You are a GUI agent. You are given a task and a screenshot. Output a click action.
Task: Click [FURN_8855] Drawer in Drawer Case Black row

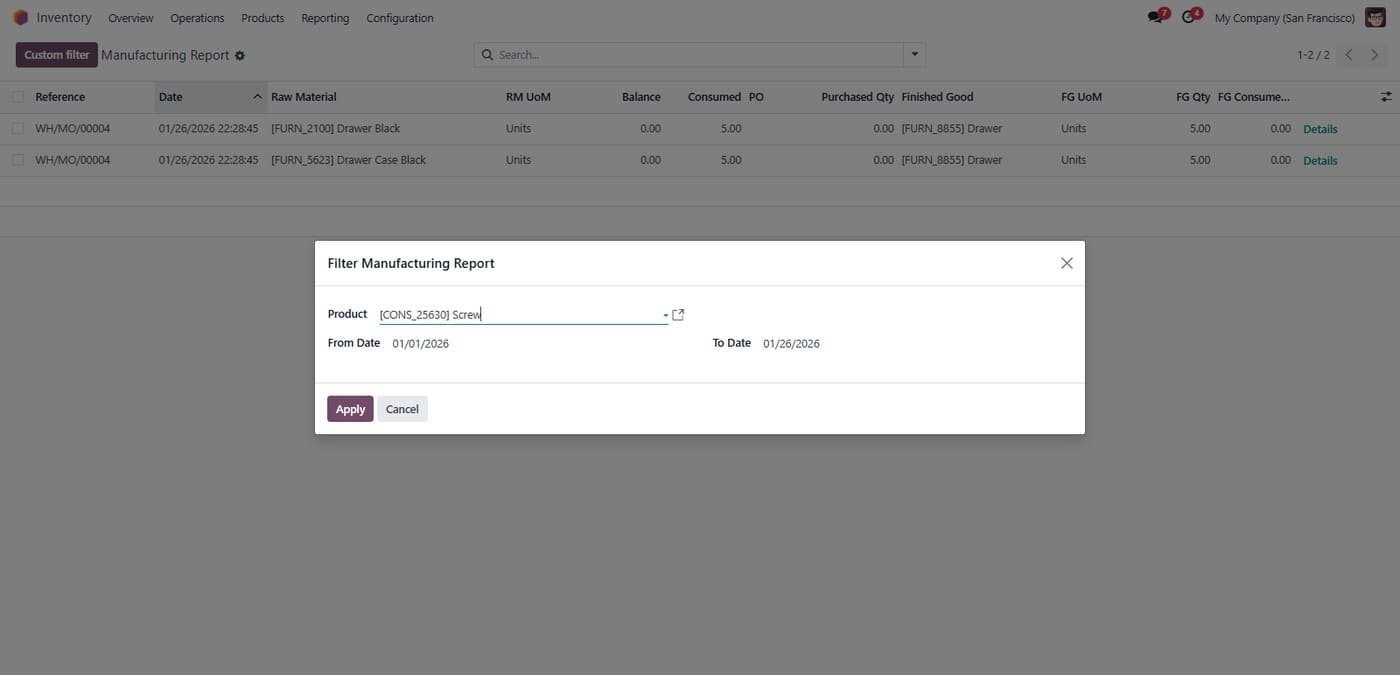(951, 160)
